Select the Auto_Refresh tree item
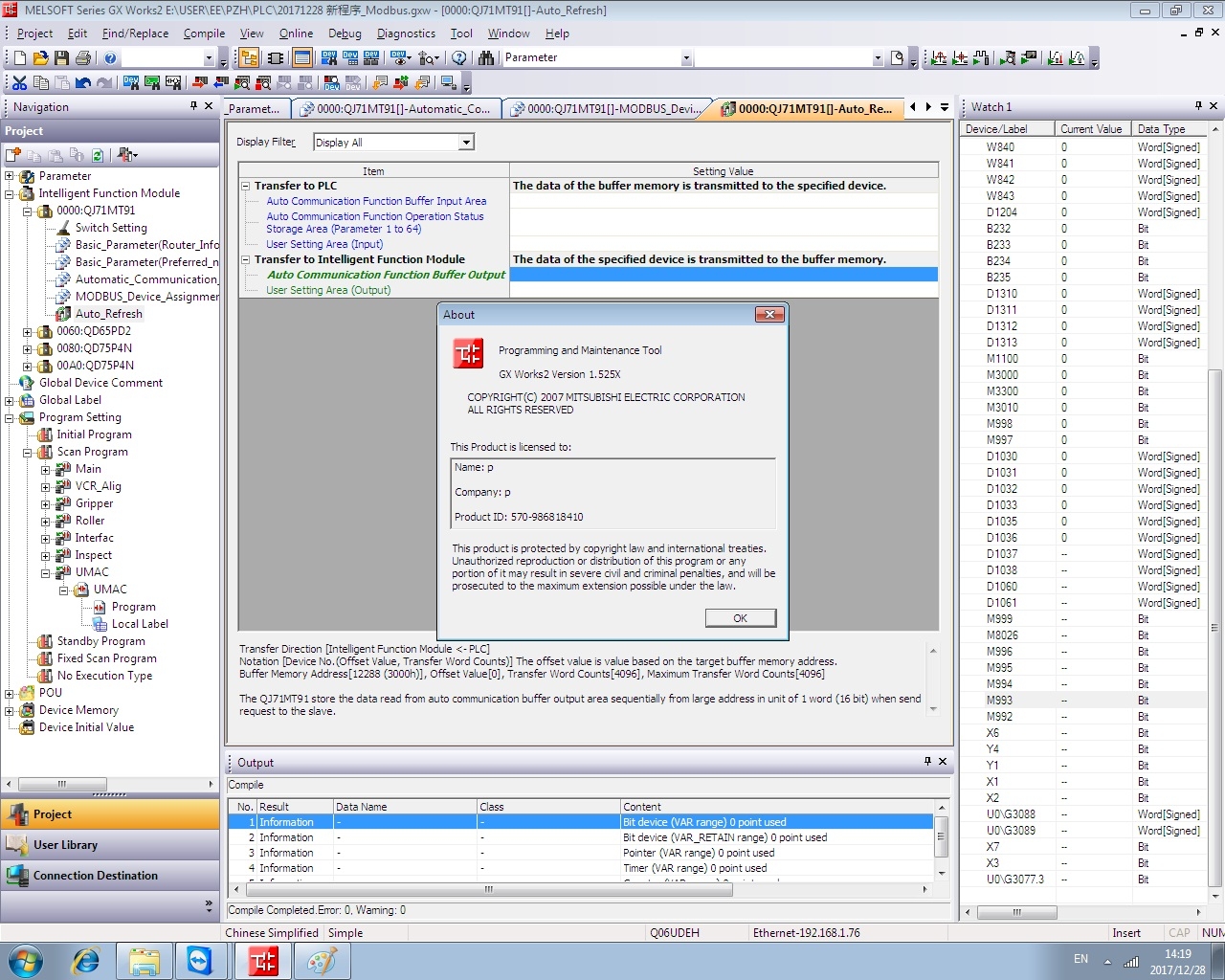 tap(108, 314)
